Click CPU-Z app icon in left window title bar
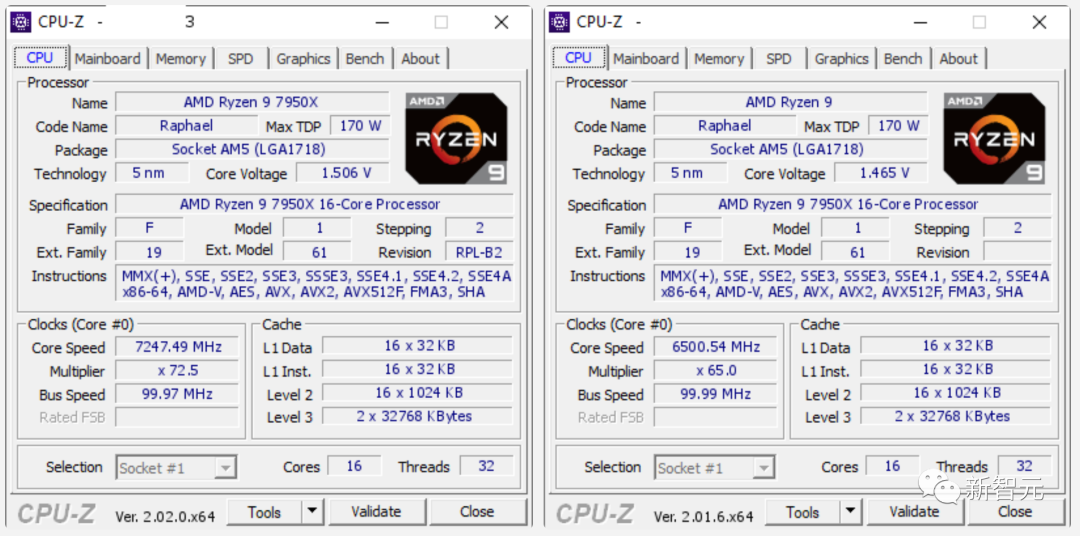This screenshot has width=1080, height=536. pos(21,22)
